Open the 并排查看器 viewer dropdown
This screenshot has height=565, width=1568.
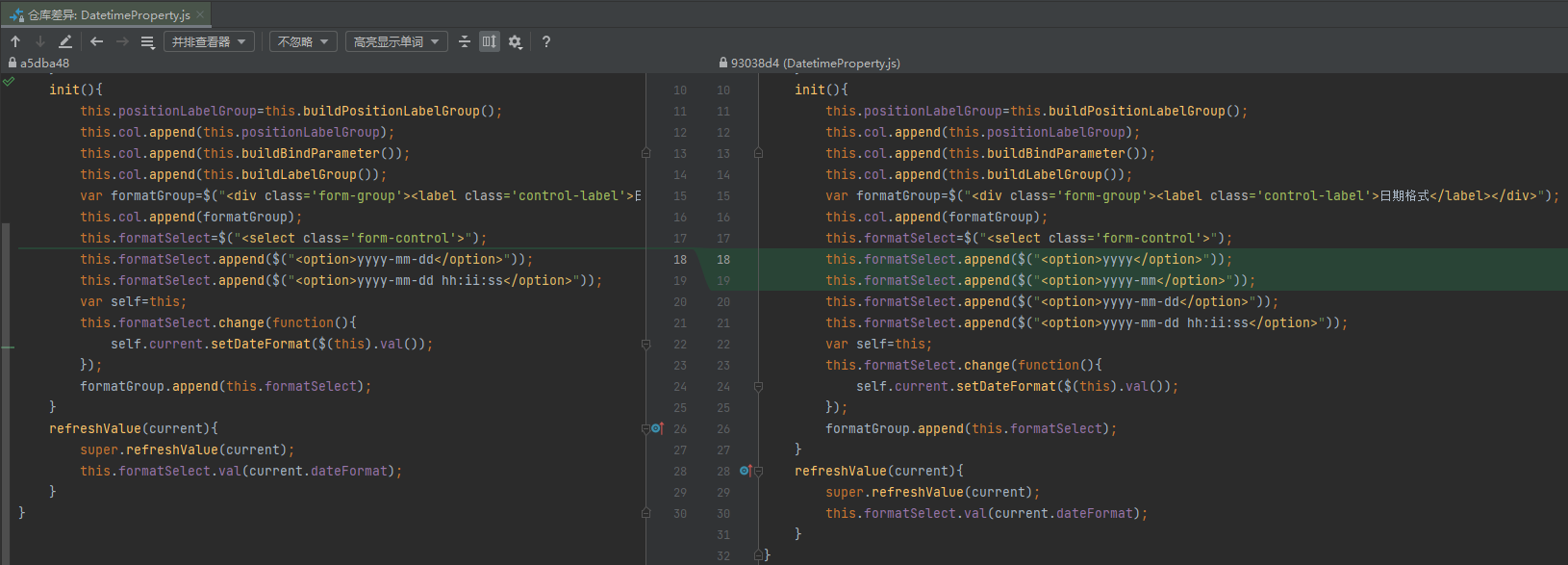point(210,41)
